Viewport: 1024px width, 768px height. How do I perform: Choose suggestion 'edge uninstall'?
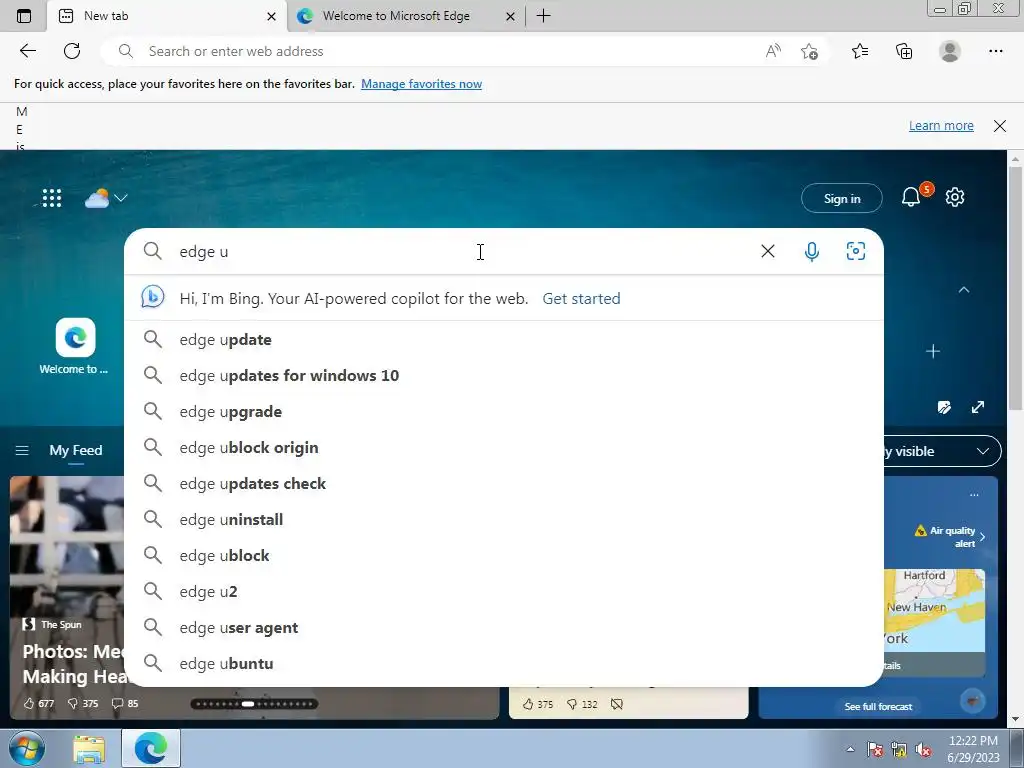(504, 519)
